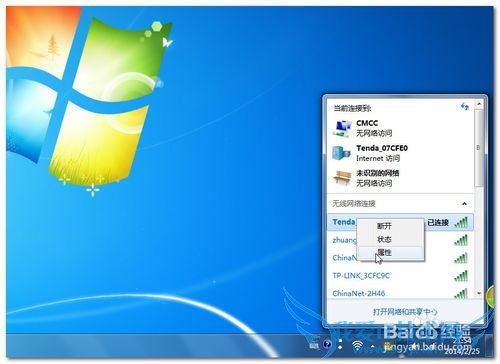Click the CMCC connection name
This screenshot has height=364, width=500.
click(x=367, y=123)
